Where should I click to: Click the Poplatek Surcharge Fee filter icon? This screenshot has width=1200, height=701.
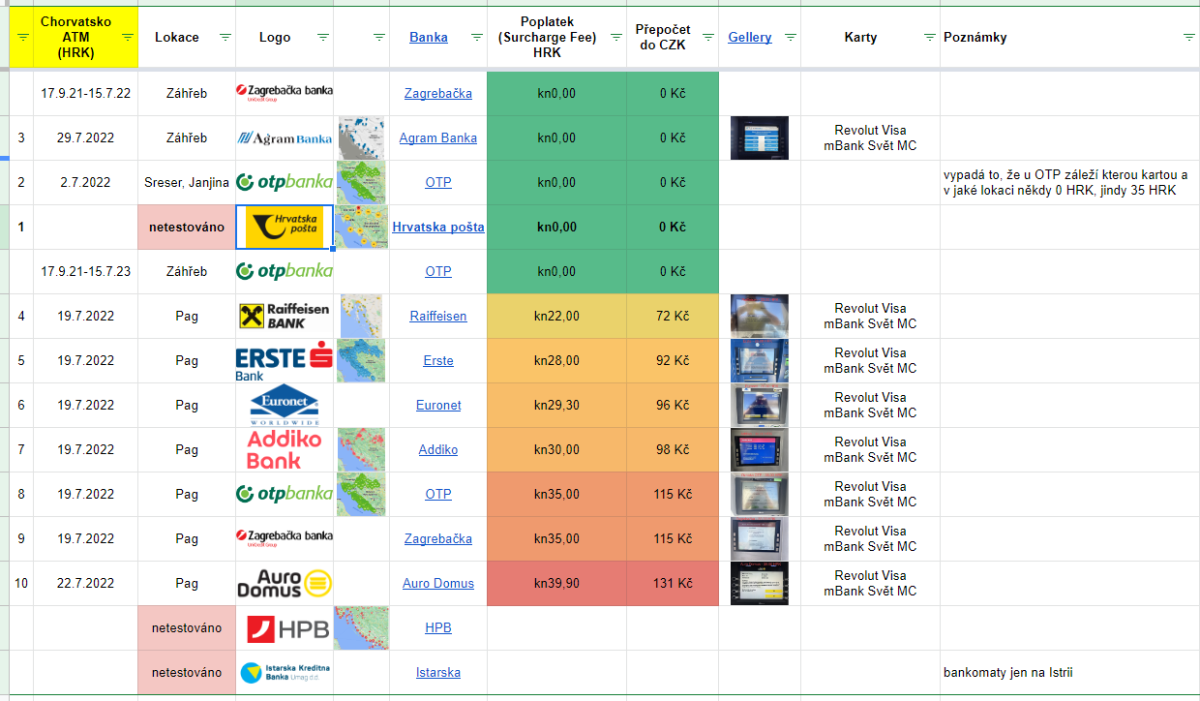(x=615, y=38)
